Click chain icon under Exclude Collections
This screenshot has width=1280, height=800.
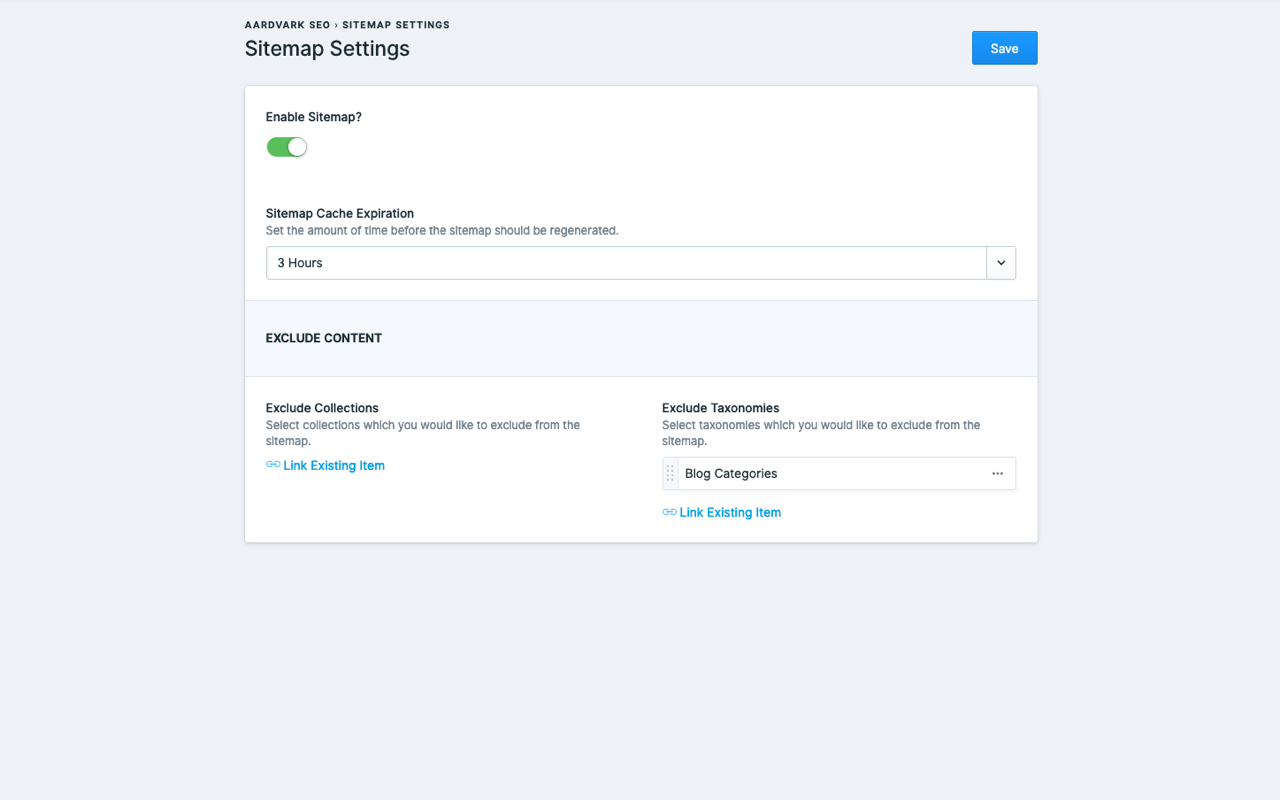tap(273, 465)
